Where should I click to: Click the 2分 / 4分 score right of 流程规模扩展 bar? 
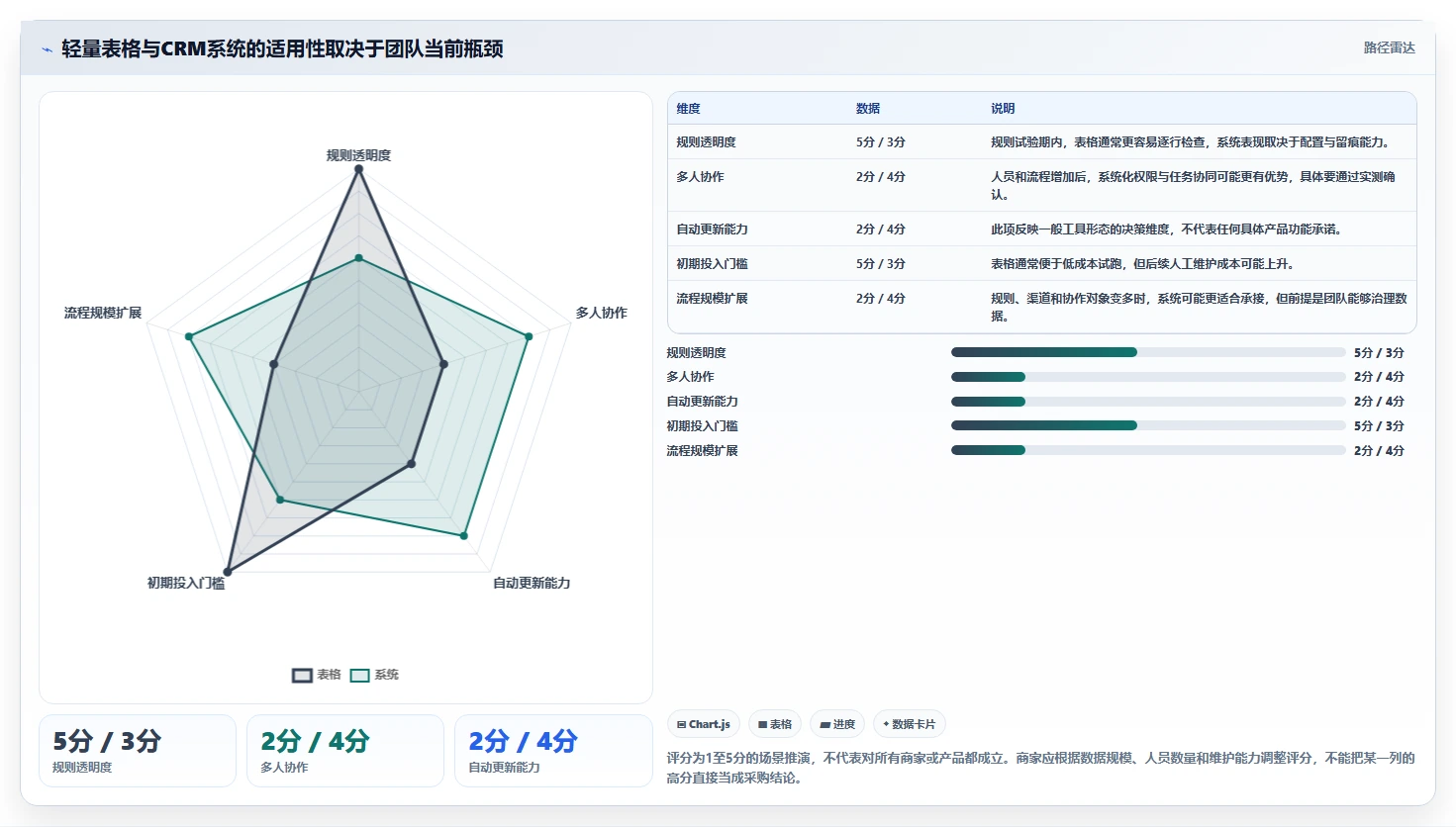click(x=1379, y=451)
